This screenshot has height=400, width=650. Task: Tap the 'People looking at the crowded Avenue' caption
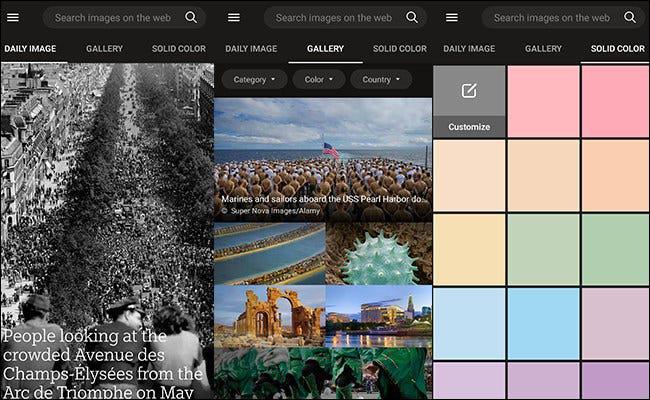102,364
